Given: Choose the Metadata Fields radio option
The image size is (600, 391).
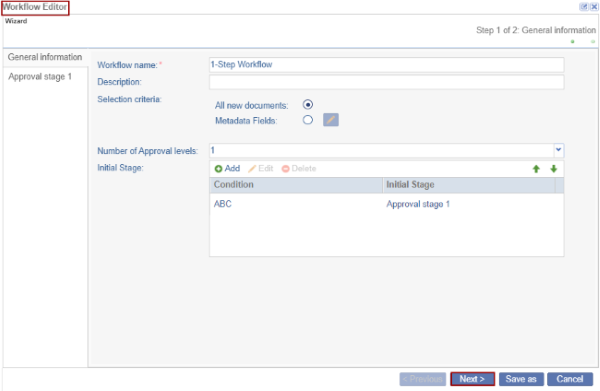Looking at the screenshot, I should 308,120.
